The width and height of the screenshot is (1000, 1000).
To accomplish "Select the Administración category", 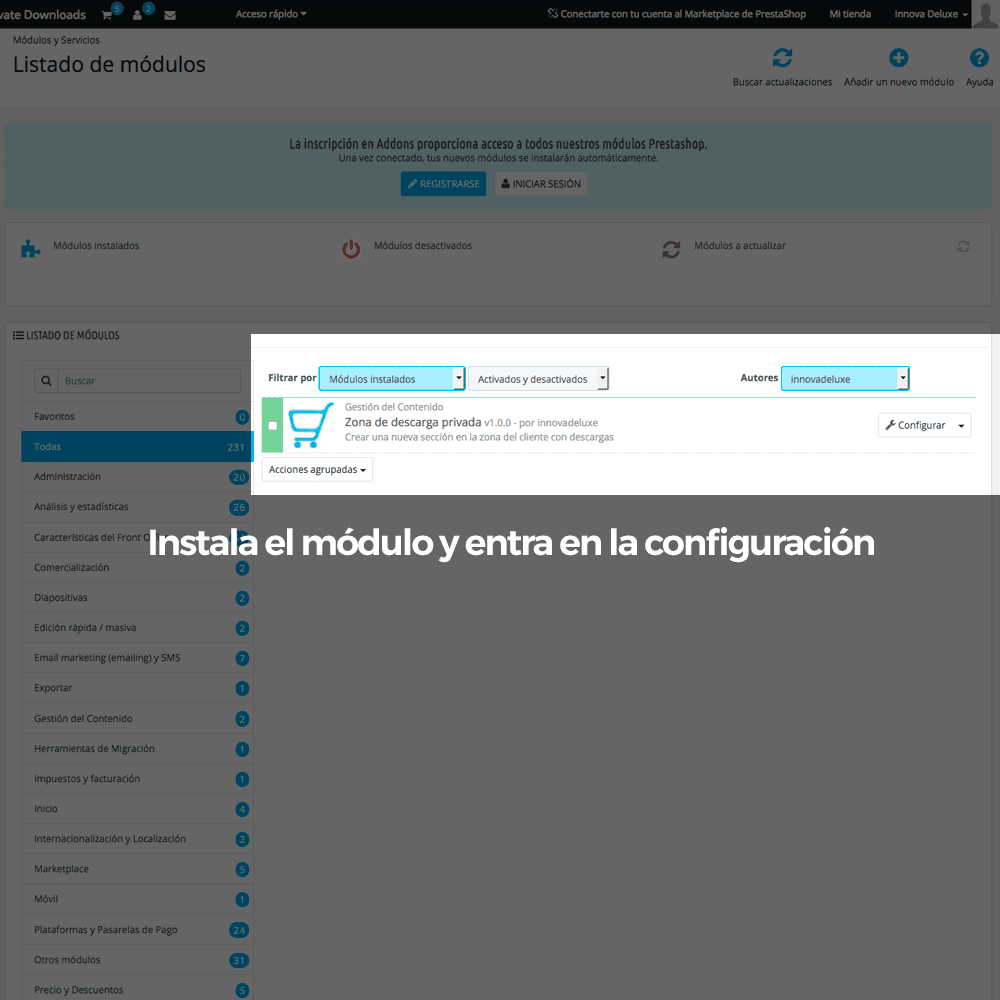I will 137,476.
